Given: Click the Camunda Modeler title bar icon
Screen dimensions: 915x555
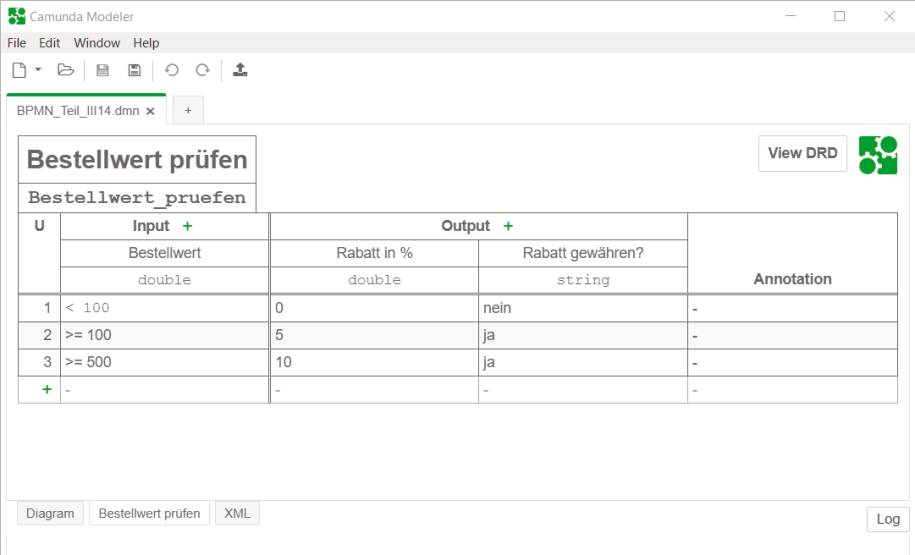Looking at the screenshot, I should click(x=17, y=16).
